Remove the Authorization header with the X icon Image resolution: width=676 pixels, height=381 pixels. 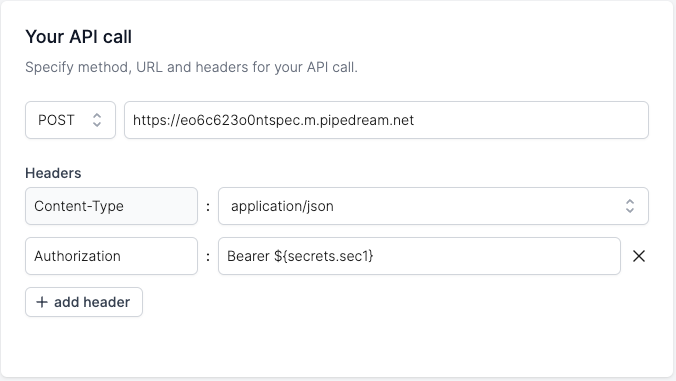click(x=638, y=256)
